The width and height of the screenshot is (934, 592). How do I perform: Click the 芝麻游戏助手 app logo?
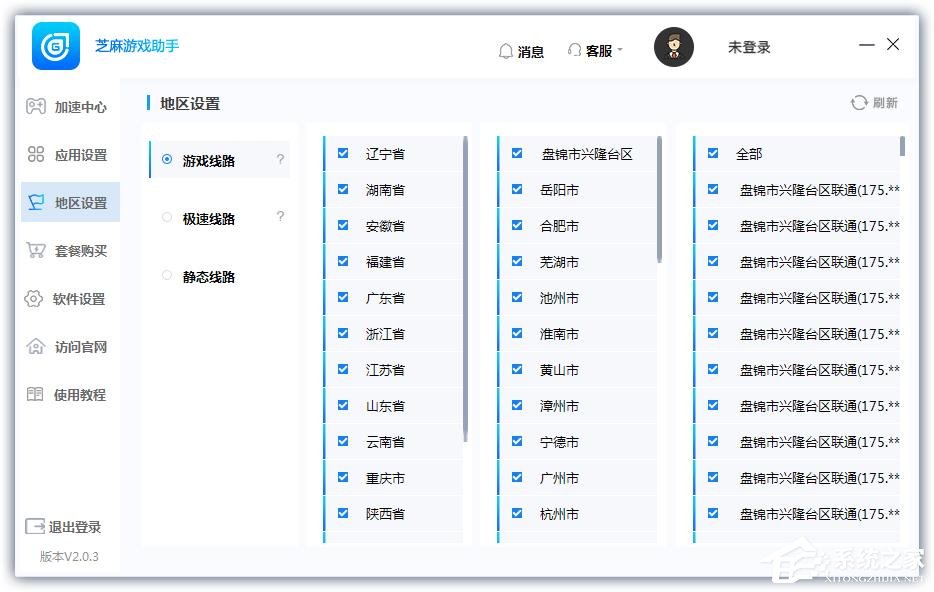[55, 47]
